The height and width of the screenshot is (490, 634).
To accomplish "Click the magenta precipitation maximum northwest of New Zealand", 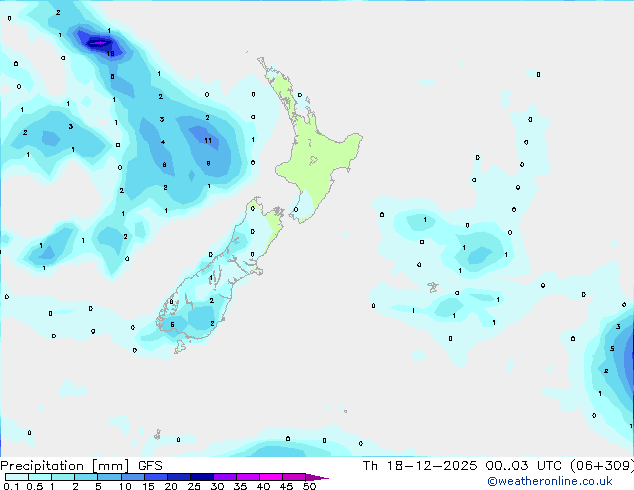I will point(98,42).
